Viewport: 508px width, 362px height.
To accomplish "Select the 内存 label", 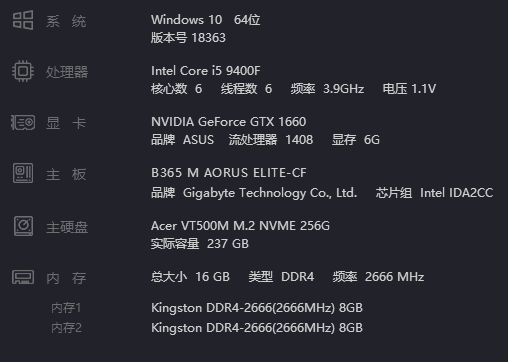I will click(66, 278).
